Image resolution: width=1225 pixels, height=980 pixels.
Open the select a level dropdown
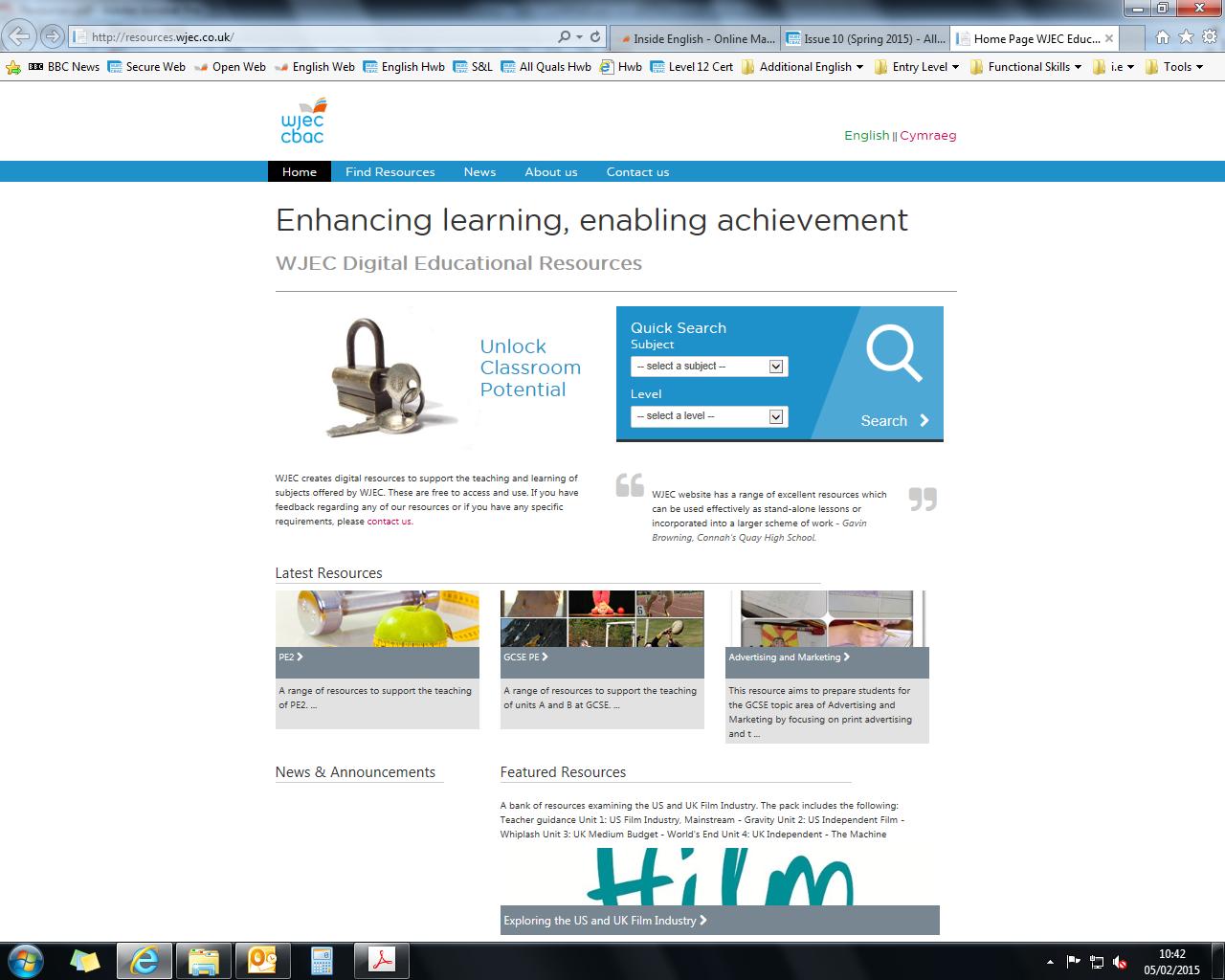[709, 416]
